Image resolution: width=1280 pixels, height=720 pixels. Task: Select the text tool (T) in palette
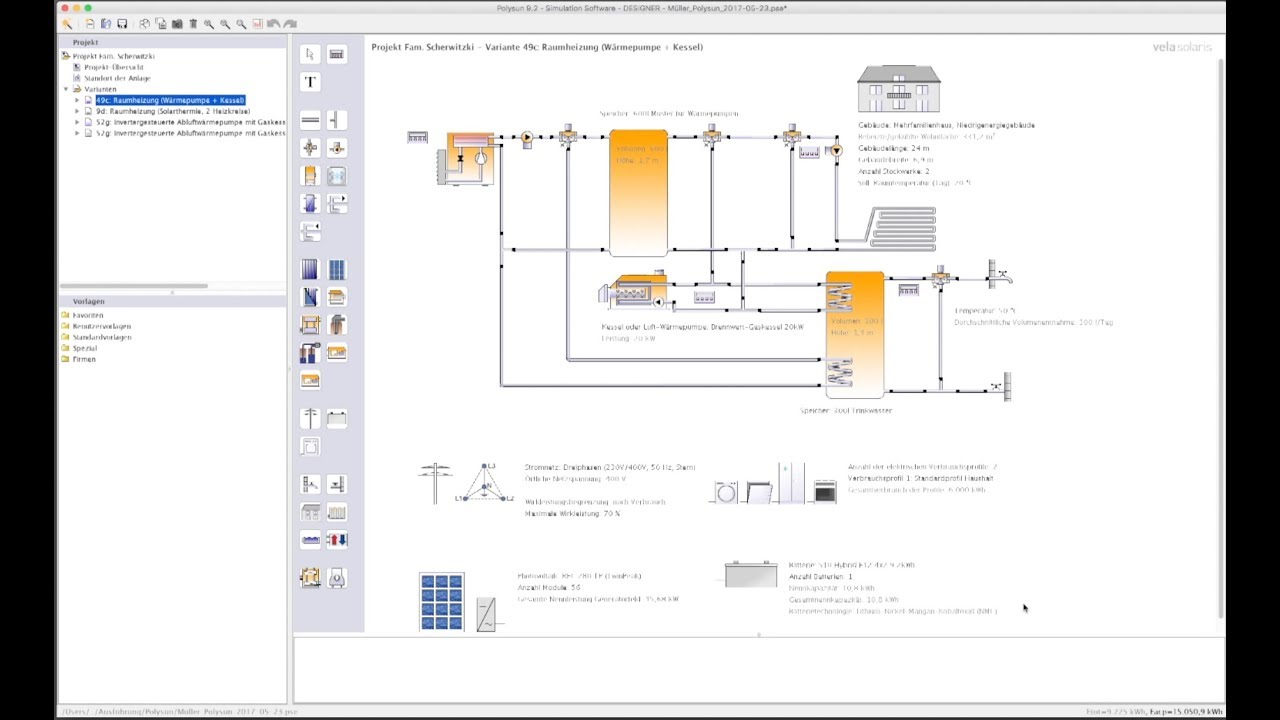(310, 82)
